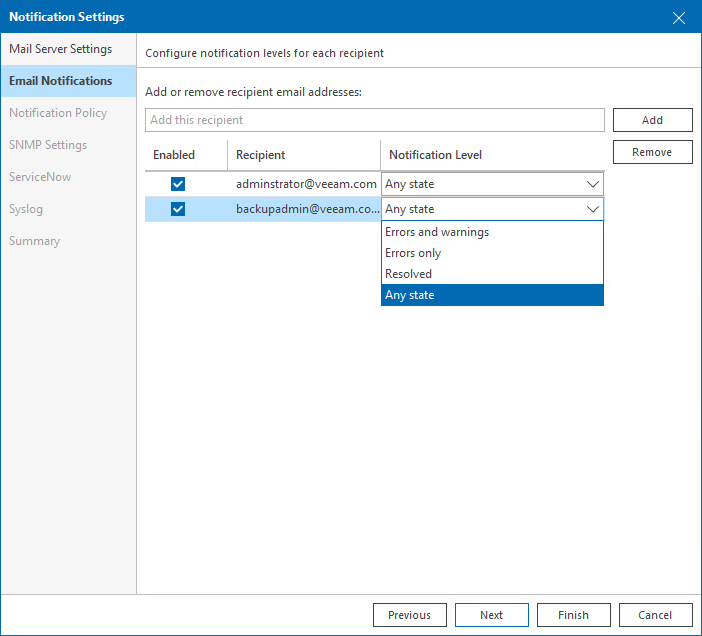Click the Cancel button
702x636 pixels.
655,615
